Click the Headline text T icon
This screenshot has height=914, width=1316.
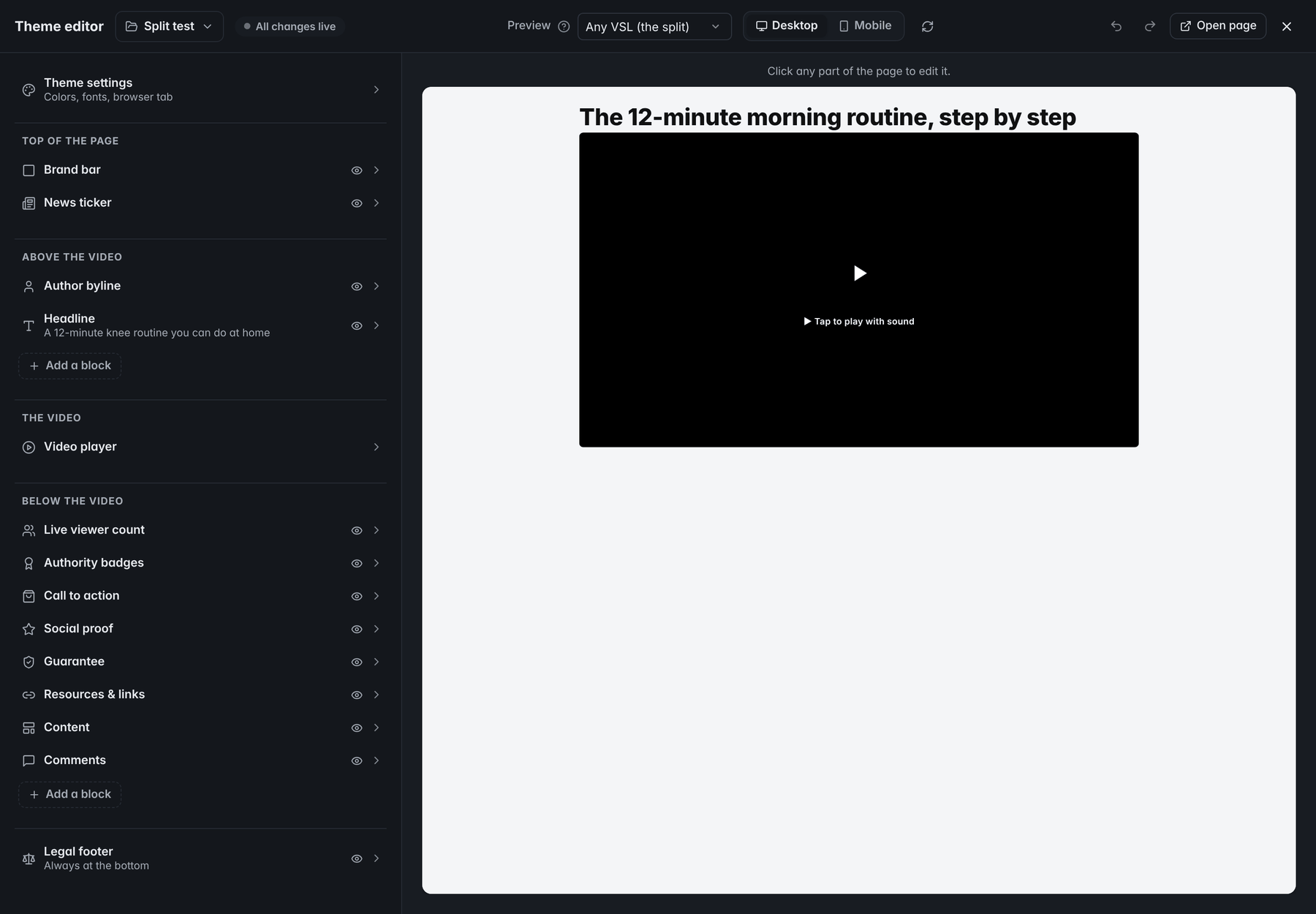(x=29, y=326)
